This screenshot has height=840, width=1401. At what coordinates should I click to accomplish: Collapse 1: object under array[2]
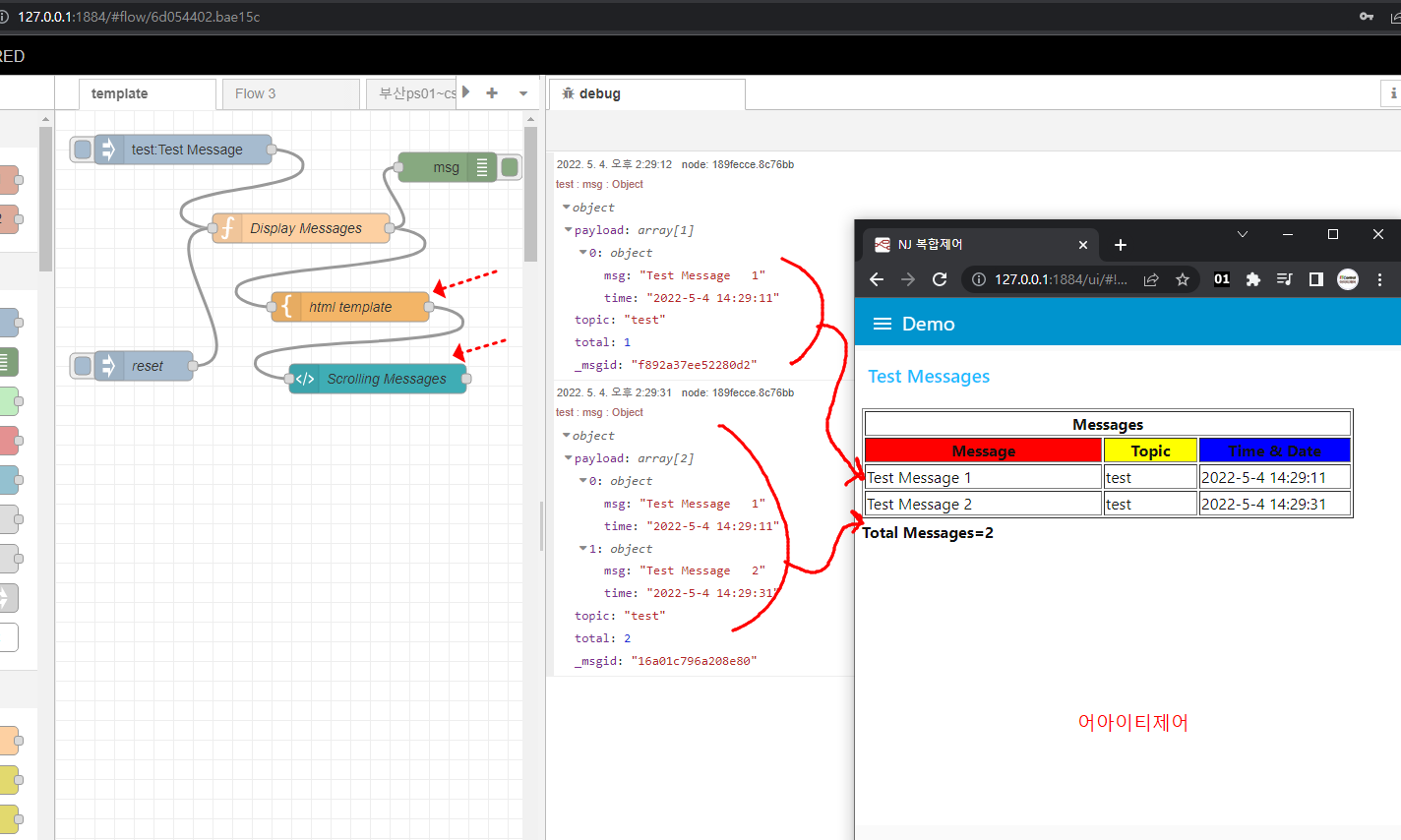click(583, 549)
